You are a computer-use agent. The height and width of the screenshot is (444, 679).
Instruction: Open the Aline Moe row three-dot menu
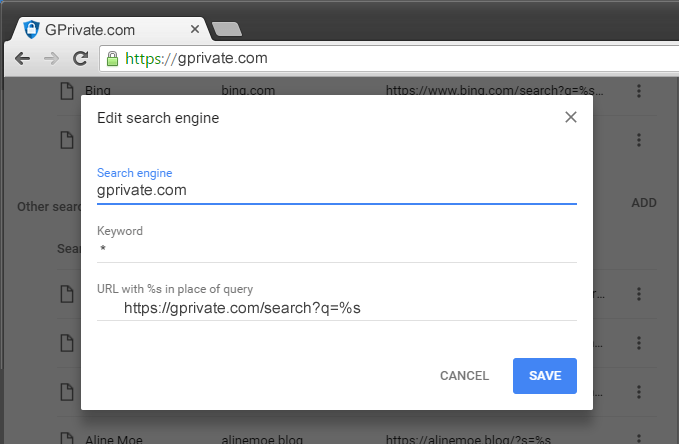pyautogui.click(x=639, y=437)
